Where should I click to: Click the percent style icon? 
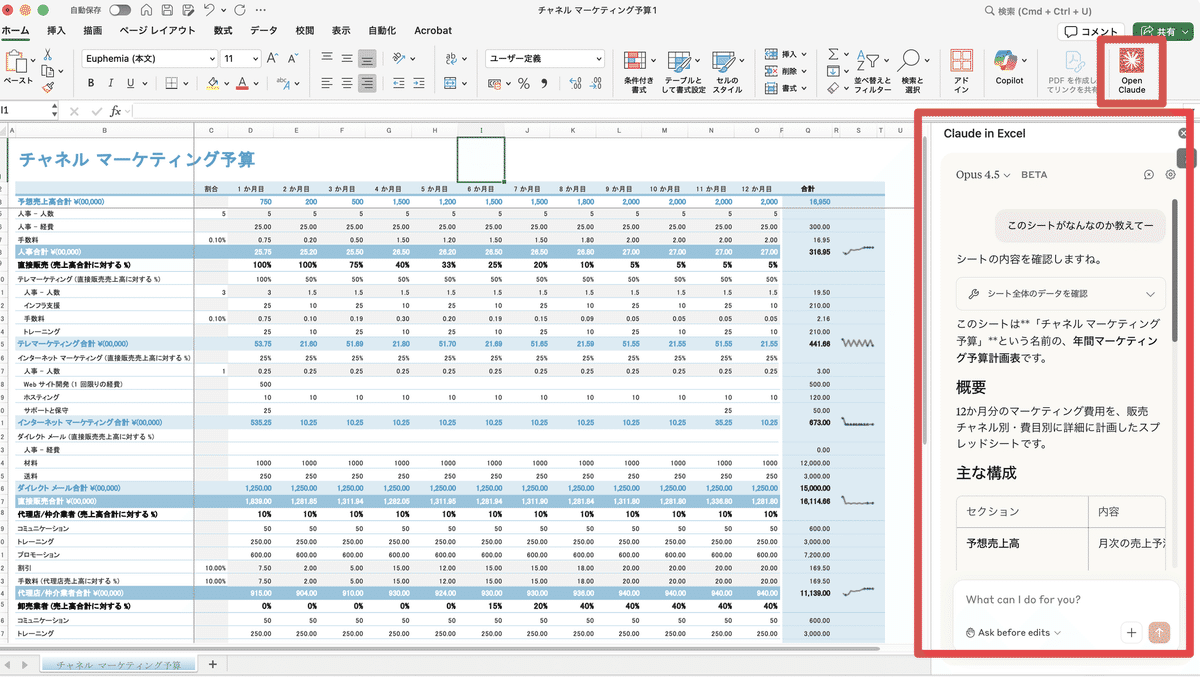(523, 84)
